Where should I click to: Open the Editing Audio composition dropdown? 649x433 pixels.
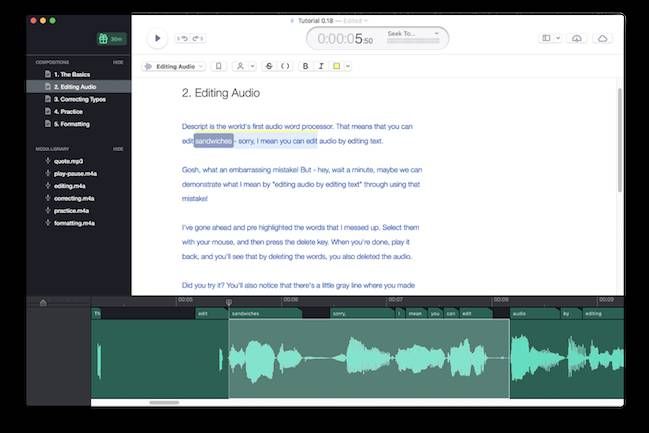(173, 66)
